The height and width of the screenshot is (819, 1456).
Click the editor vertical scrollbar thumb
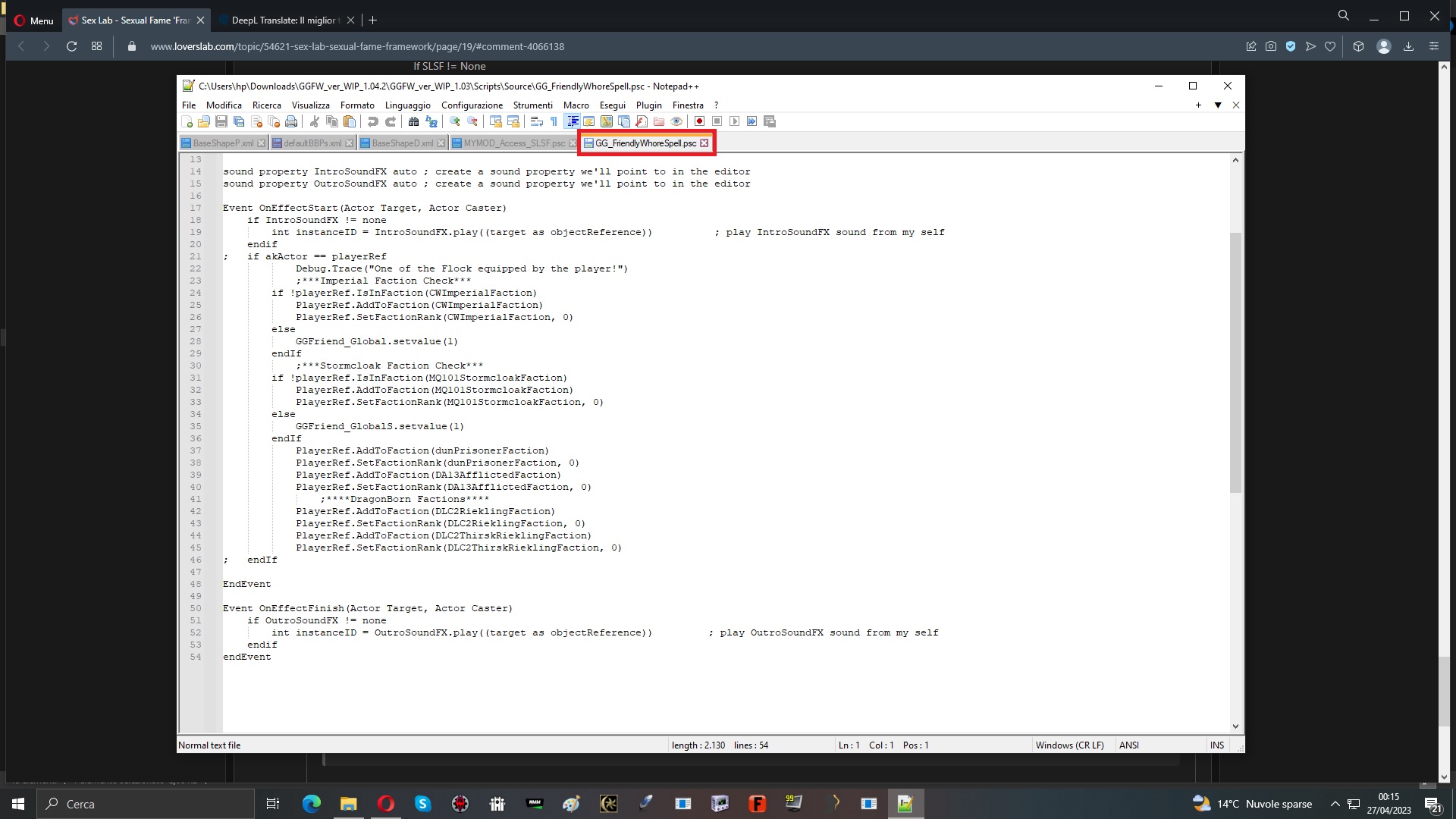tap(1235, 364)
